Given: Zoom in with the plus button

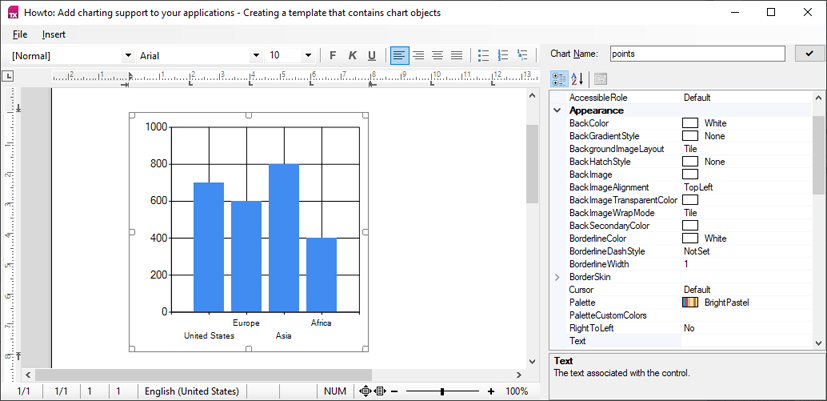Looking at the screenshot, I should (x=491, y=391).
